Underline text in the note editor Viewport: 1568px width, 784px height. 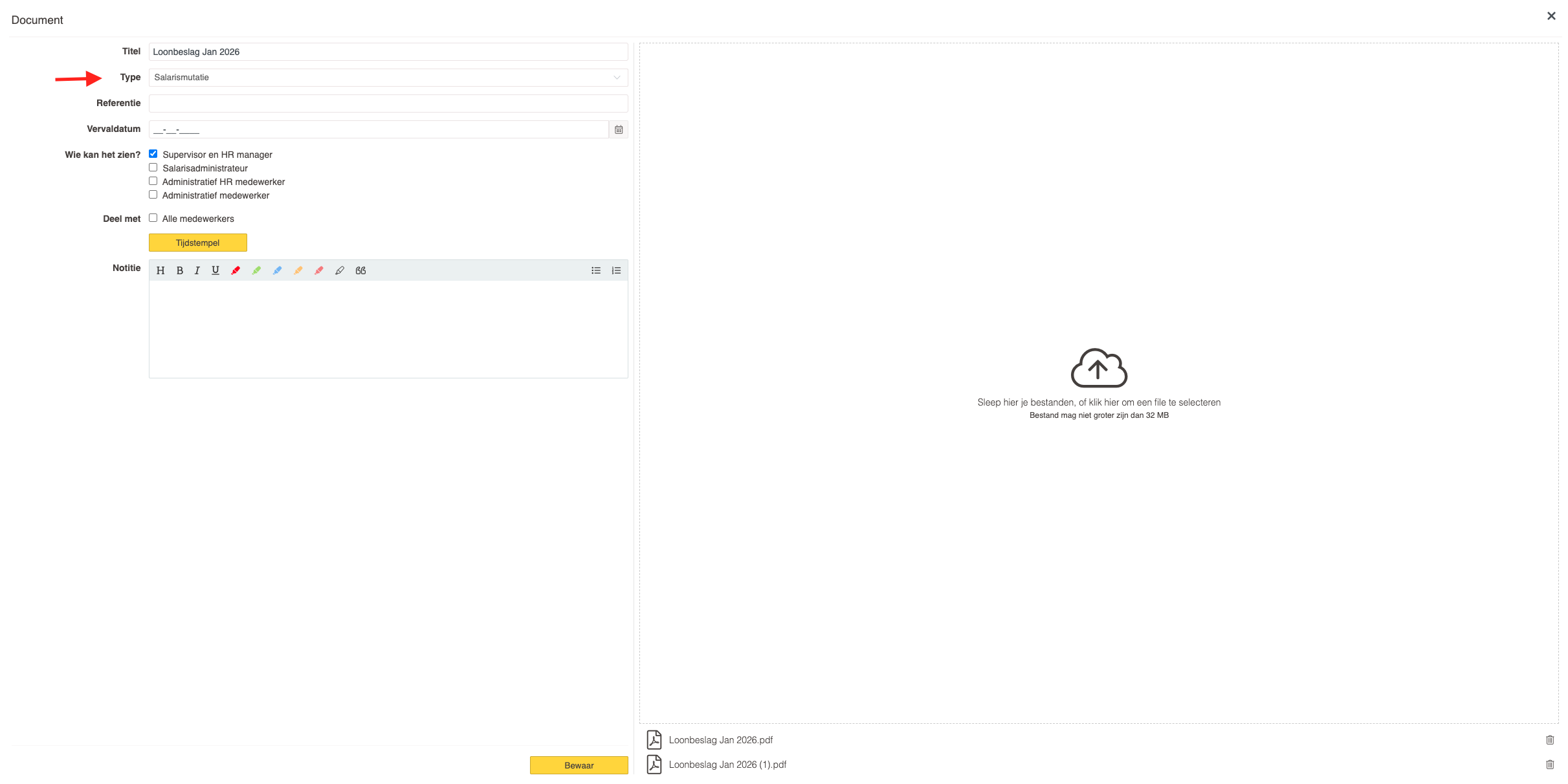click(x=215, y=270)
